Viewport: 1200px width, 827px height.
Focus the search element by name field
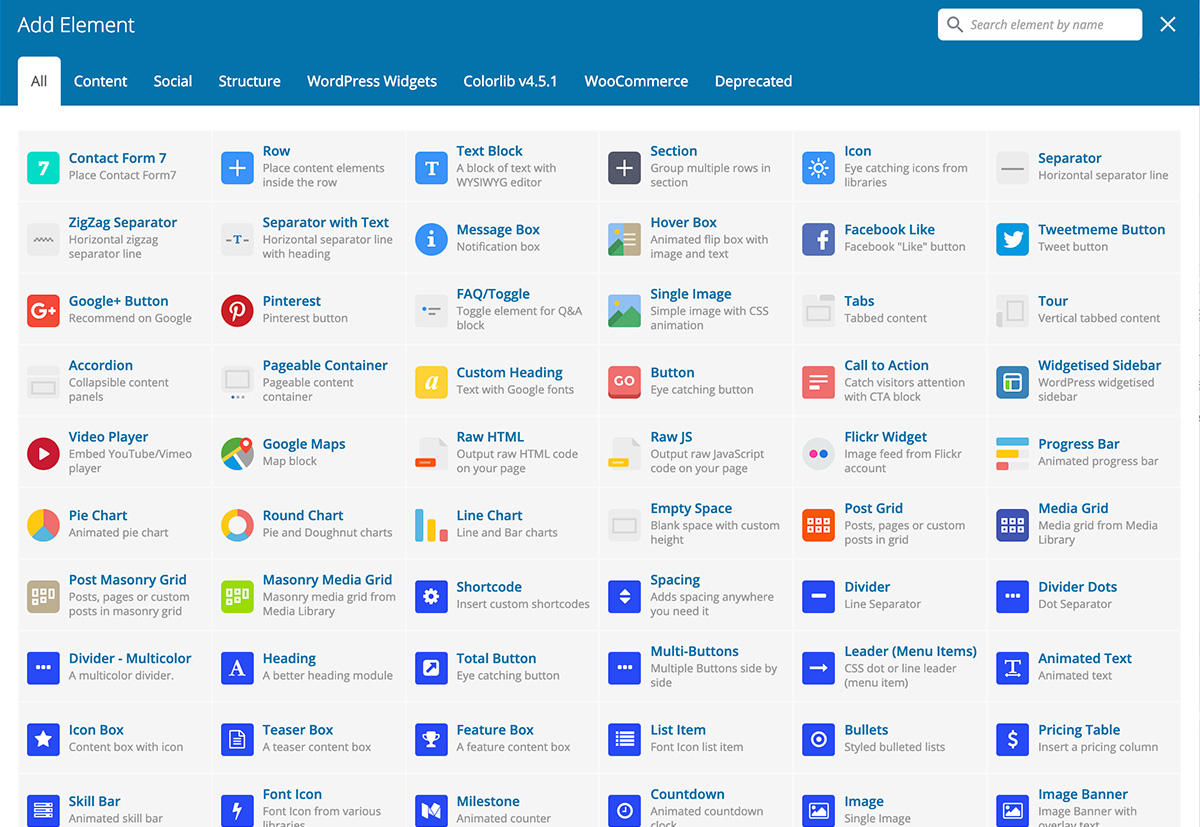[1040, 25]
